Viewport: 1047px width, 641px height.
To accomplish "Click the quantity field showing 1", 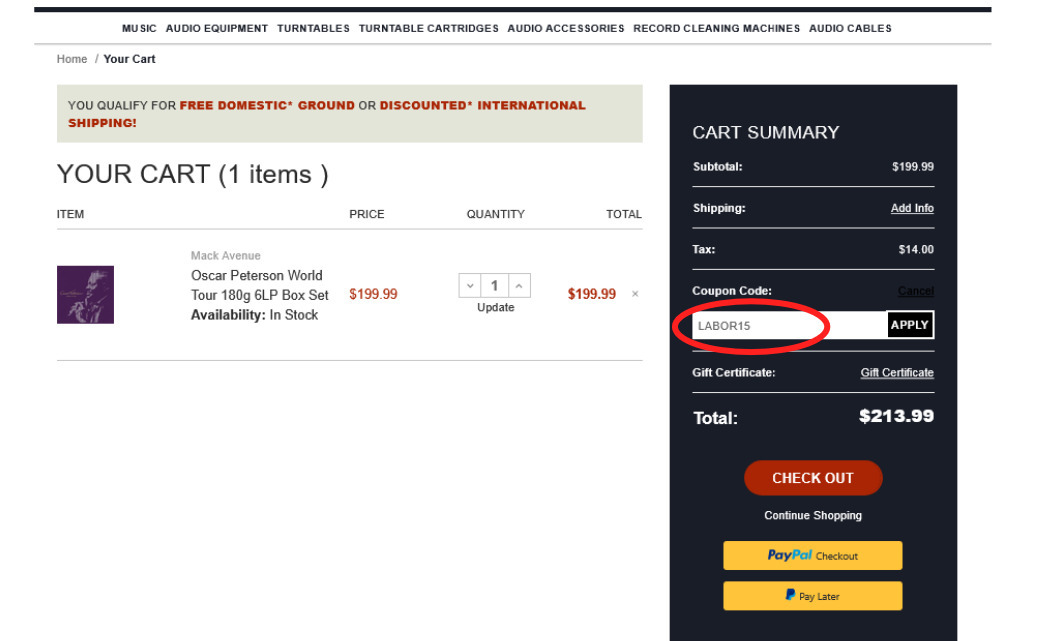I will pyautogui.click(x=495, y=286).
